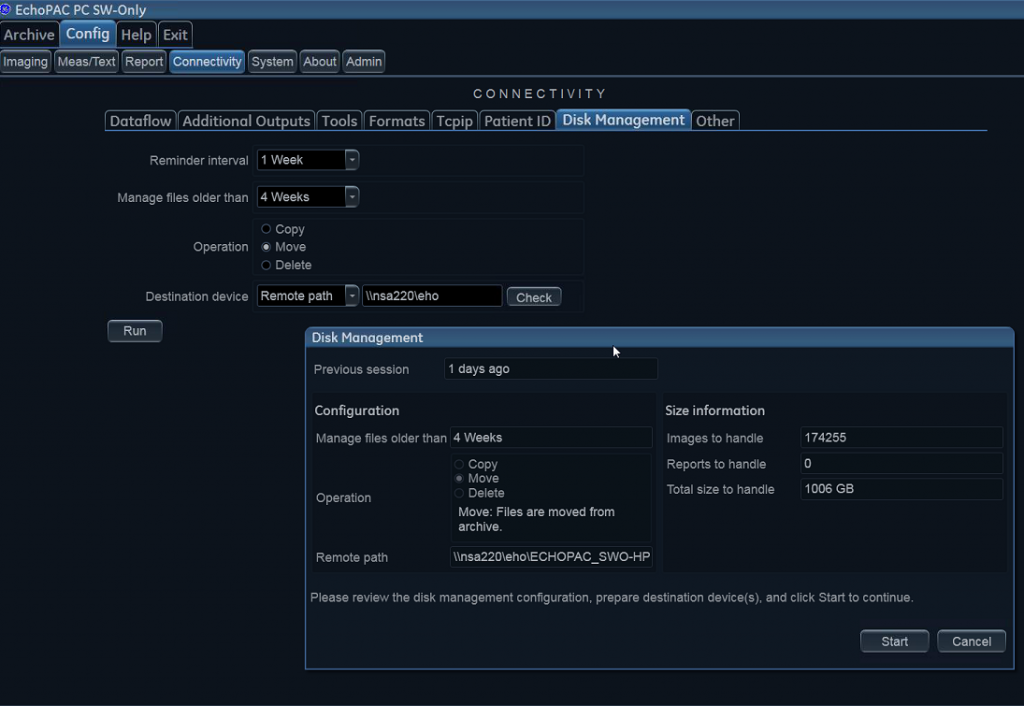1024x706 pixels.
Task: Switch to the About tab
Action: click(319, 61)
